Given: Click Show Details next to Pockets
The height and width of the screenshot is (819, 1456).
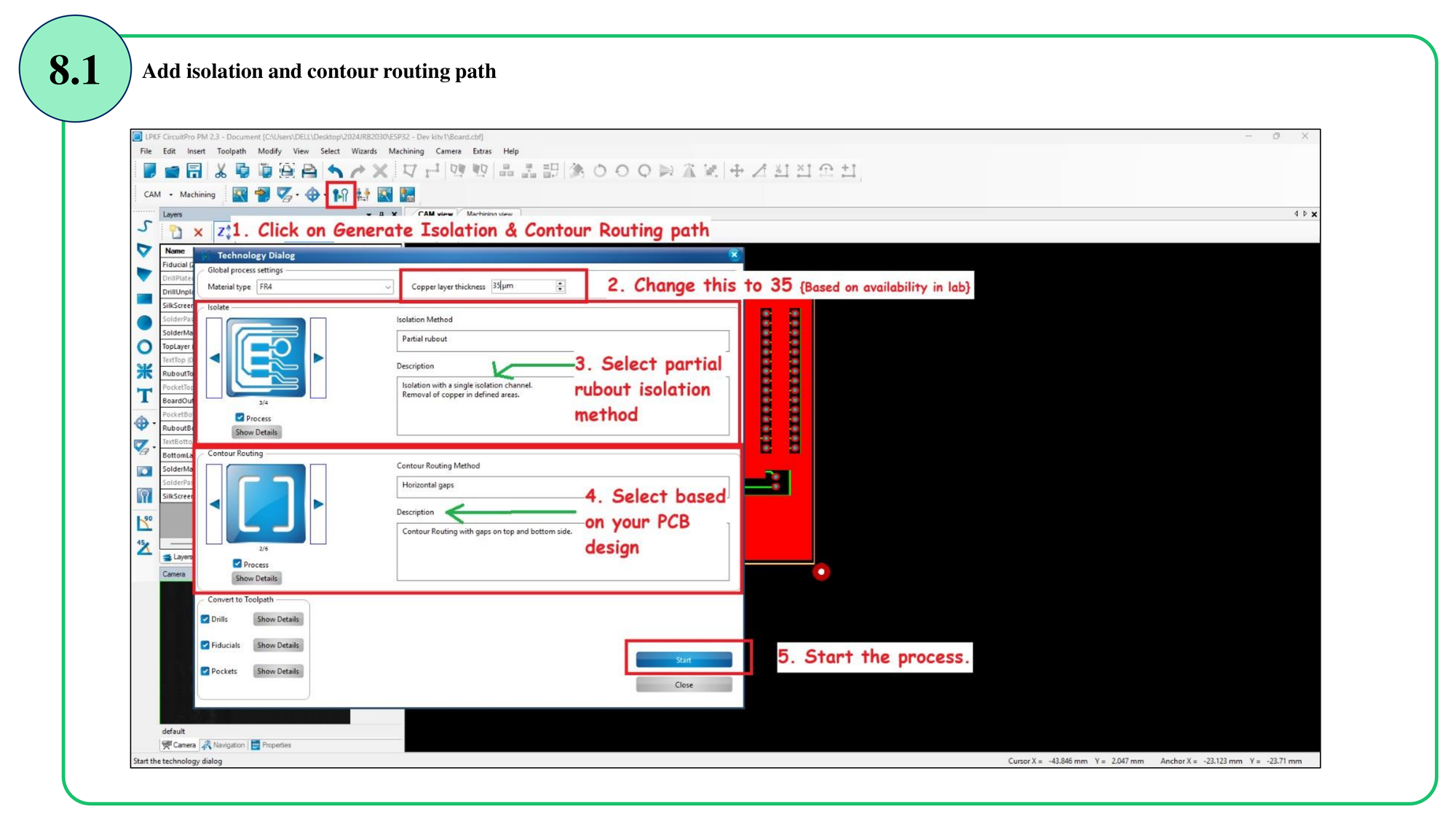Looking at the screenshot, I should pyautogui.click(x=278, y=671).
